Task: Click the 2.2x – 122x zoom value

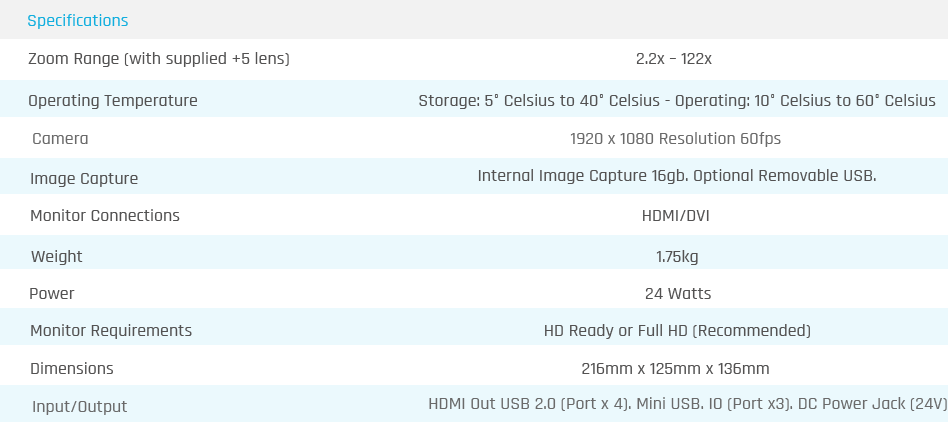Action: [x=674, y=59]
